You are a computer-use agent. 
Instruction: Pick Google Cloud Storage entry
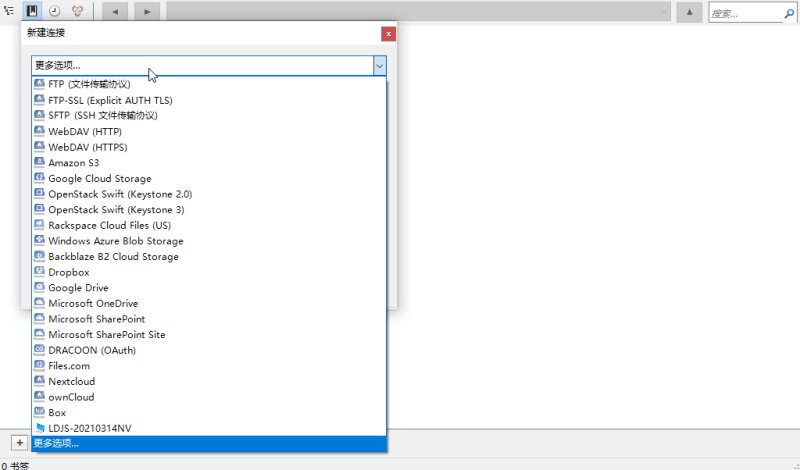click(209, 178)
